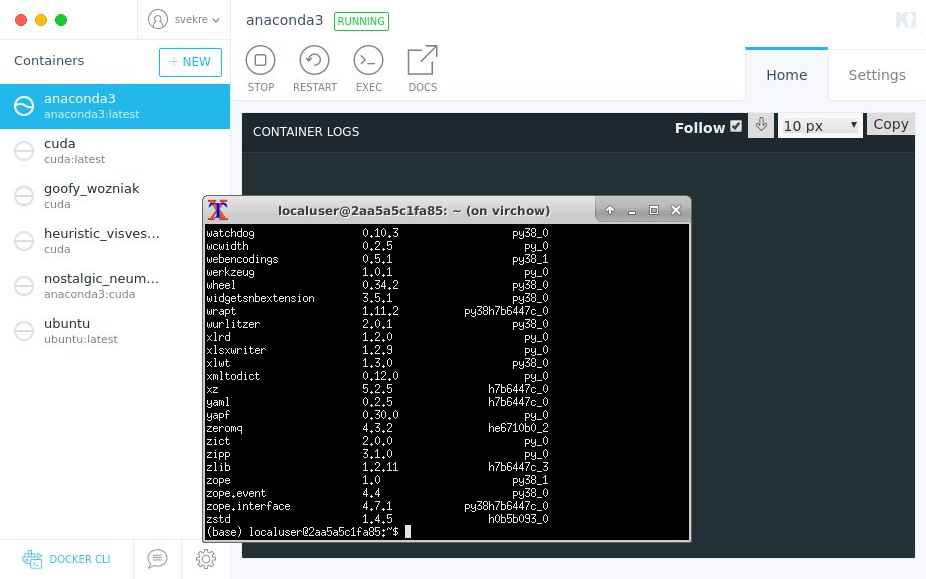Click the CONTAINER LOGS heading
The width and height of the screenshot is (926, 579).
pos(306,132)
